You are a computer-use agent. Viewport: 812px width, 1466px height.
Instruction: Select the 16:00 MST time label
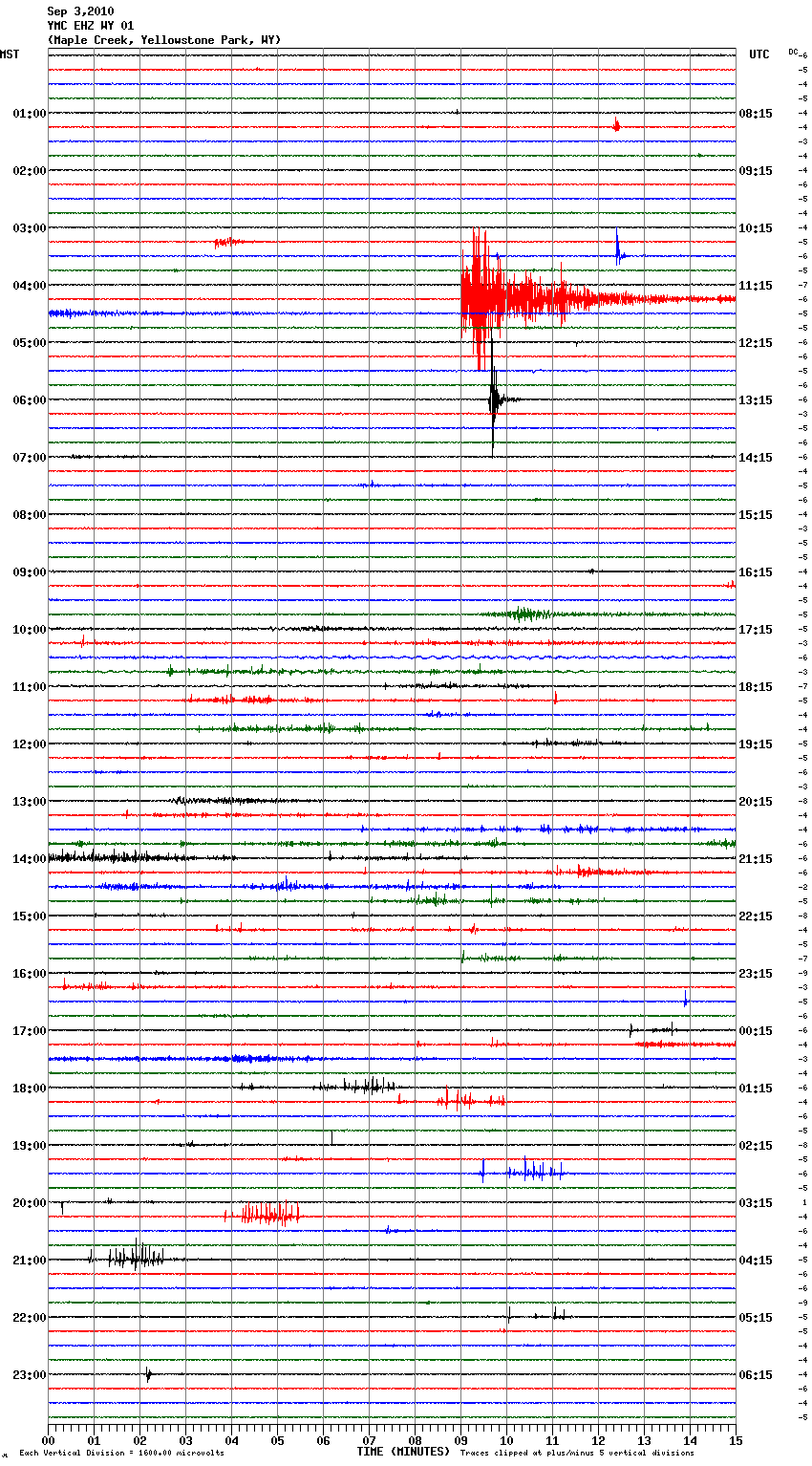click(x=29, y=974)
